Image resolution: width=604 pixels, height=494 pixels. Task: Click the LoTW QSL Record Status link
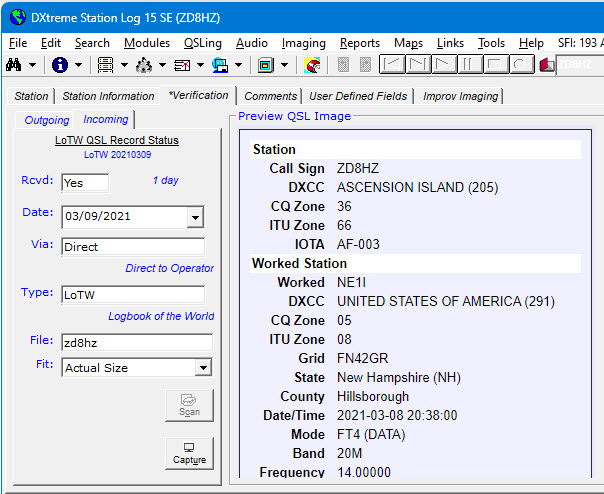[x=117, y=140]
